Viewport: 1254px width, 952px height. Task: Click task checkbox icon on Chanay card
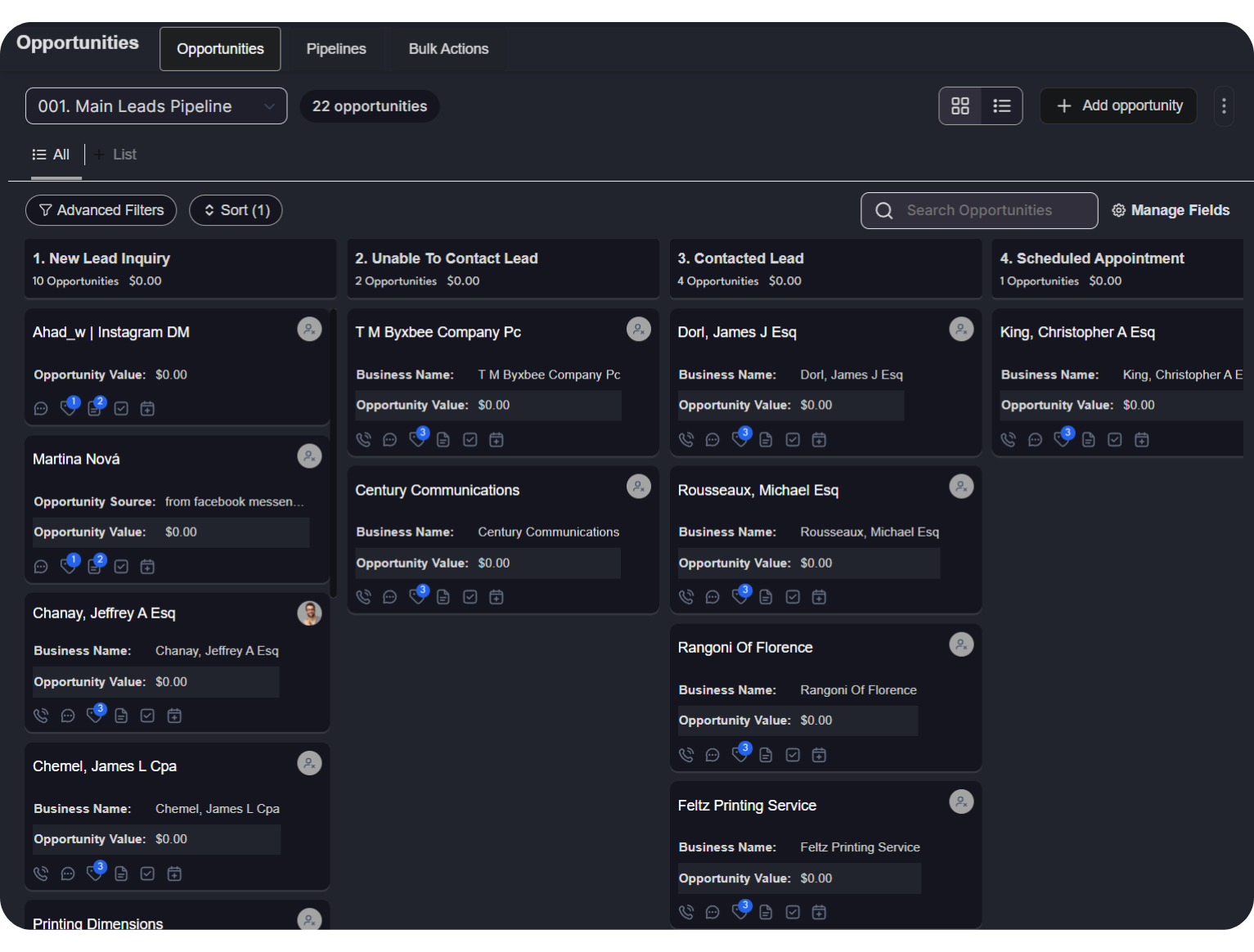pos(147,716)
